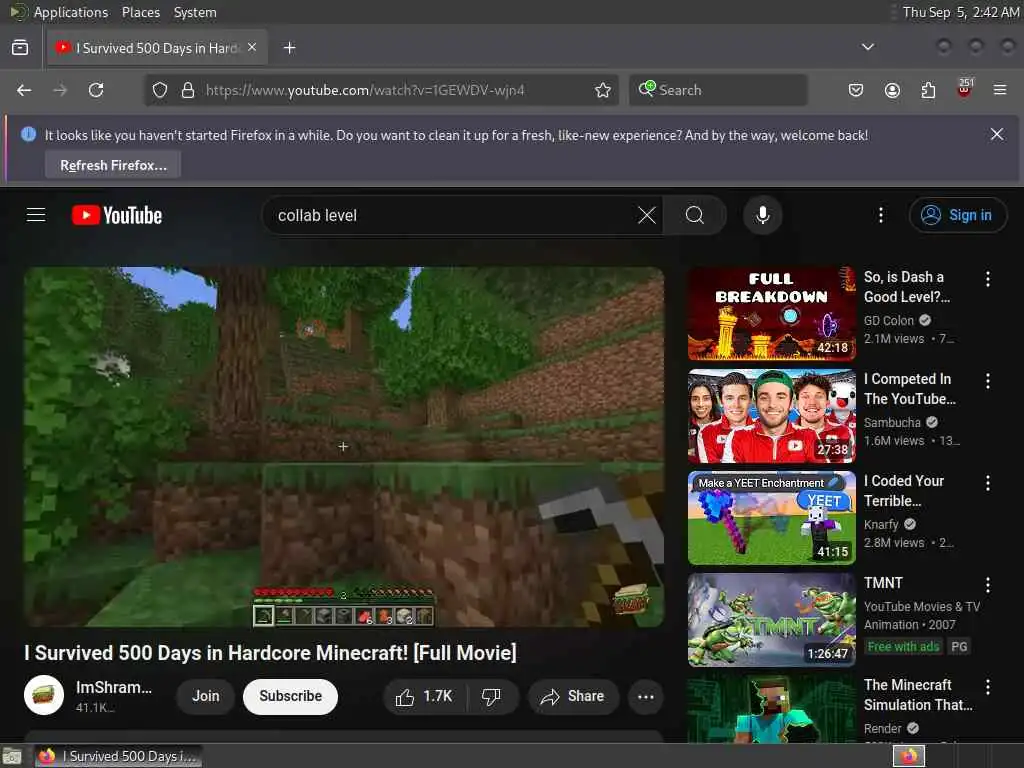Open options for So, is Dash video

pos(987,280)
